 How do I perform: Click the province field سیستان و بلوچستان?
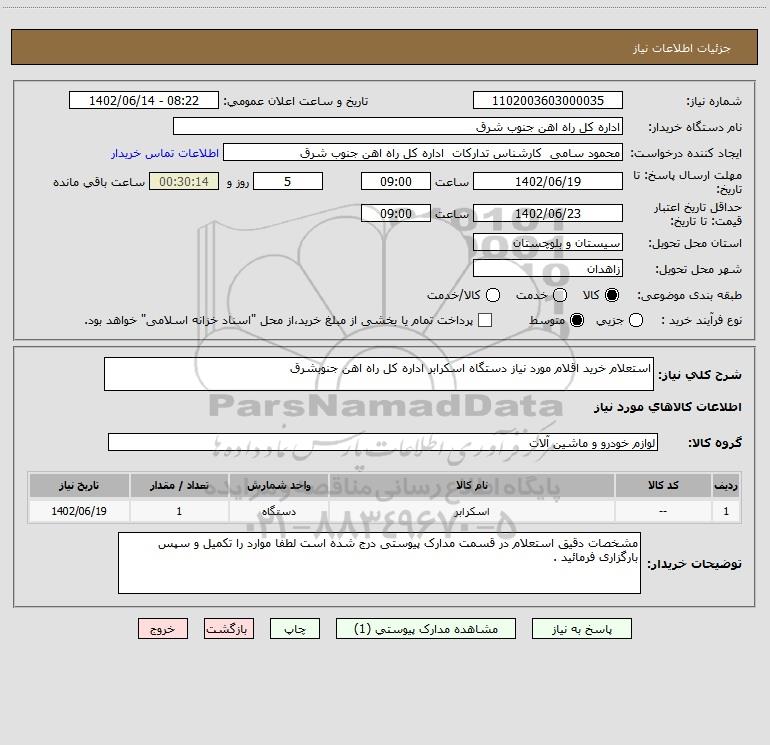tap(548, 243)
